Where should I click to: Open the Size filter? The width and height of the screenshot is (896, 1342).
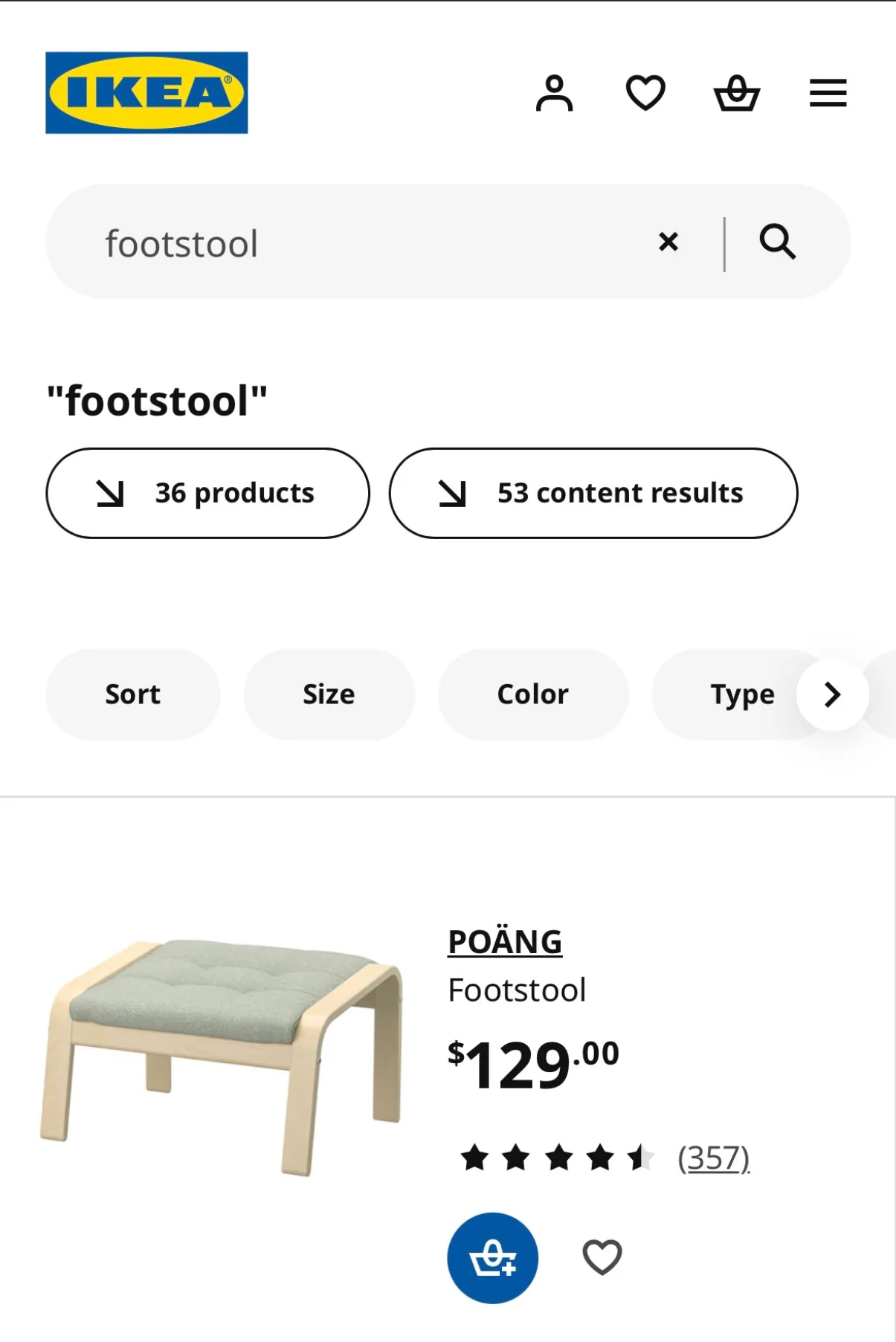tap(328, 694)
